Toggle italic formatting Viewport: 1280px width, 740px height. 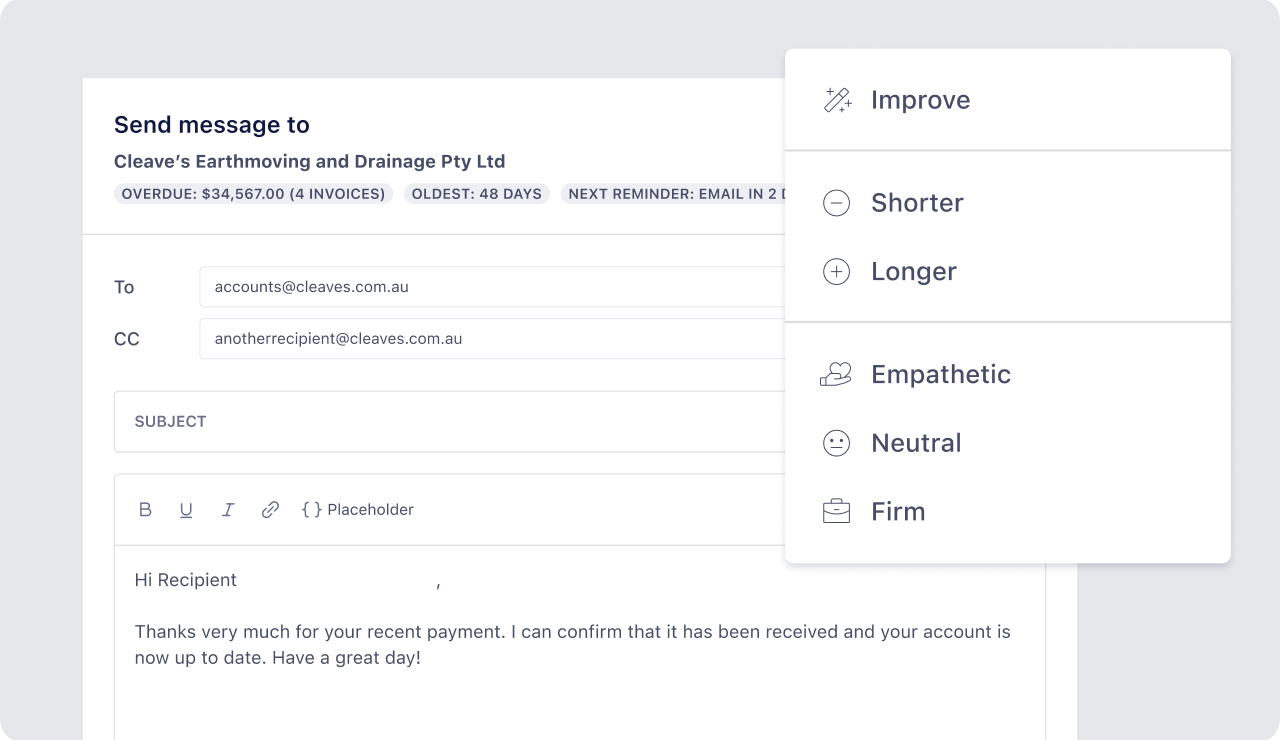click(228, 510)
